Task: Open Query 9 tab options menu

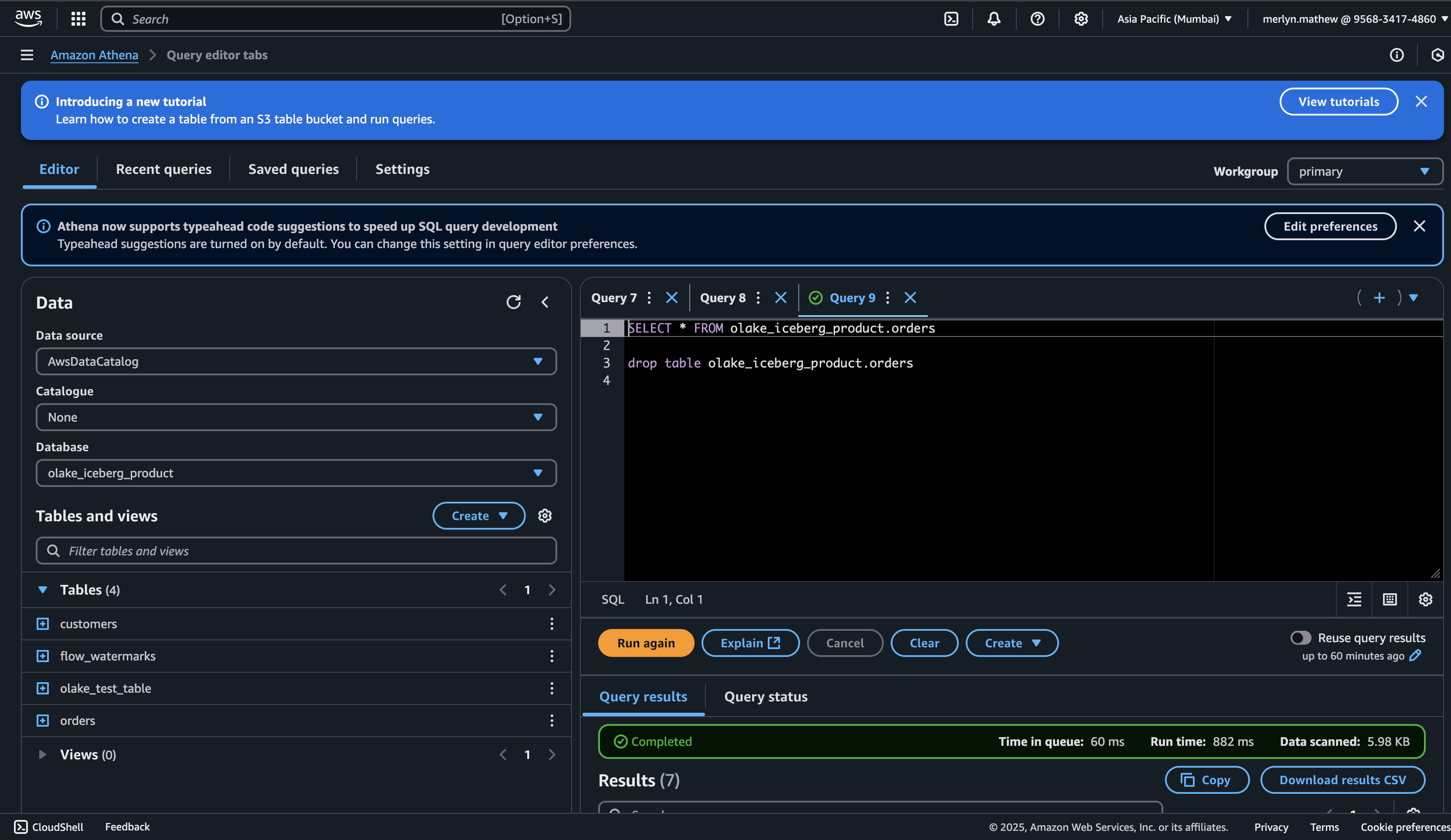Action: click(887, 298)
